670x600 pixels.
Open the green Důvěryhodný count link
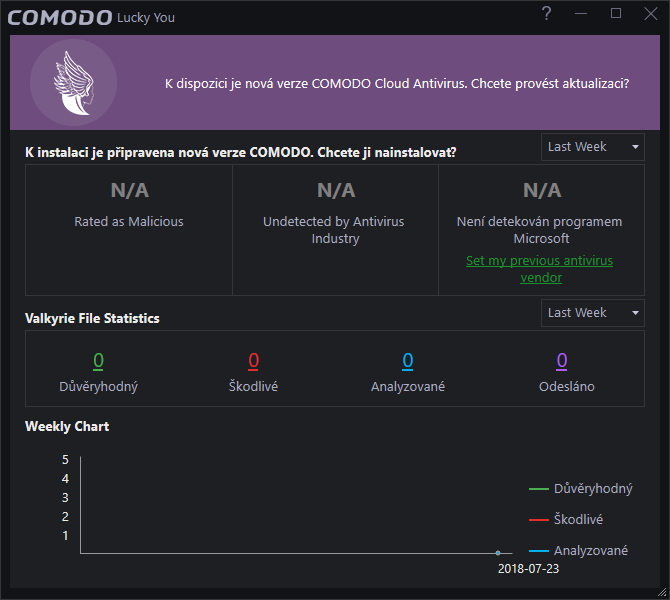[98, 361]
